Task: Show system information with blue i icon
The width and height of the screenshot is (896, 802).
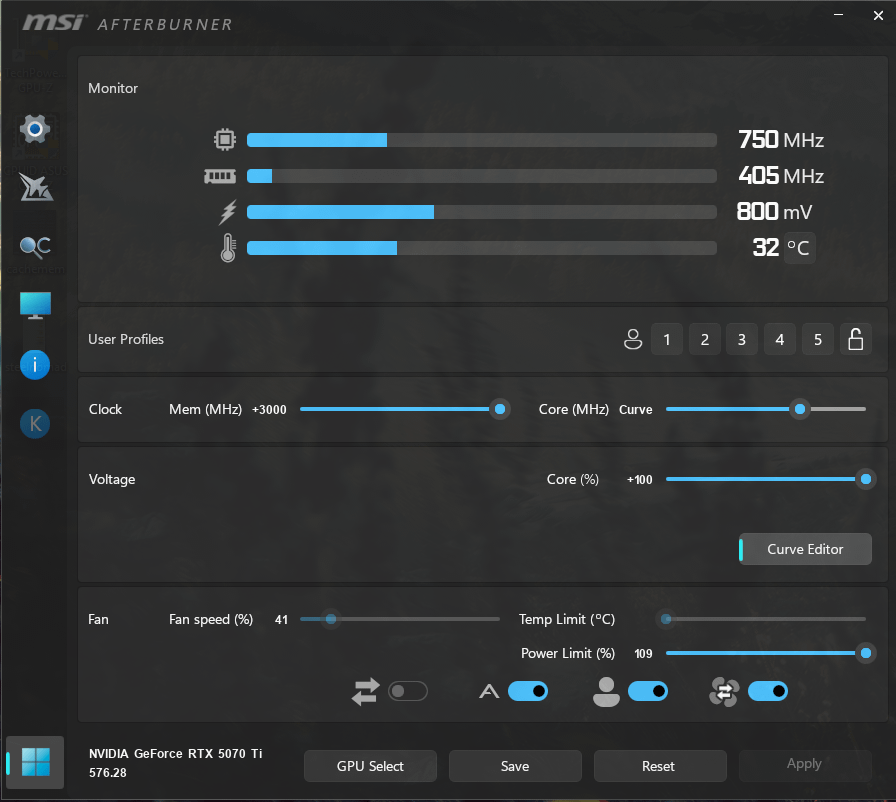Action: pos(35,365)
